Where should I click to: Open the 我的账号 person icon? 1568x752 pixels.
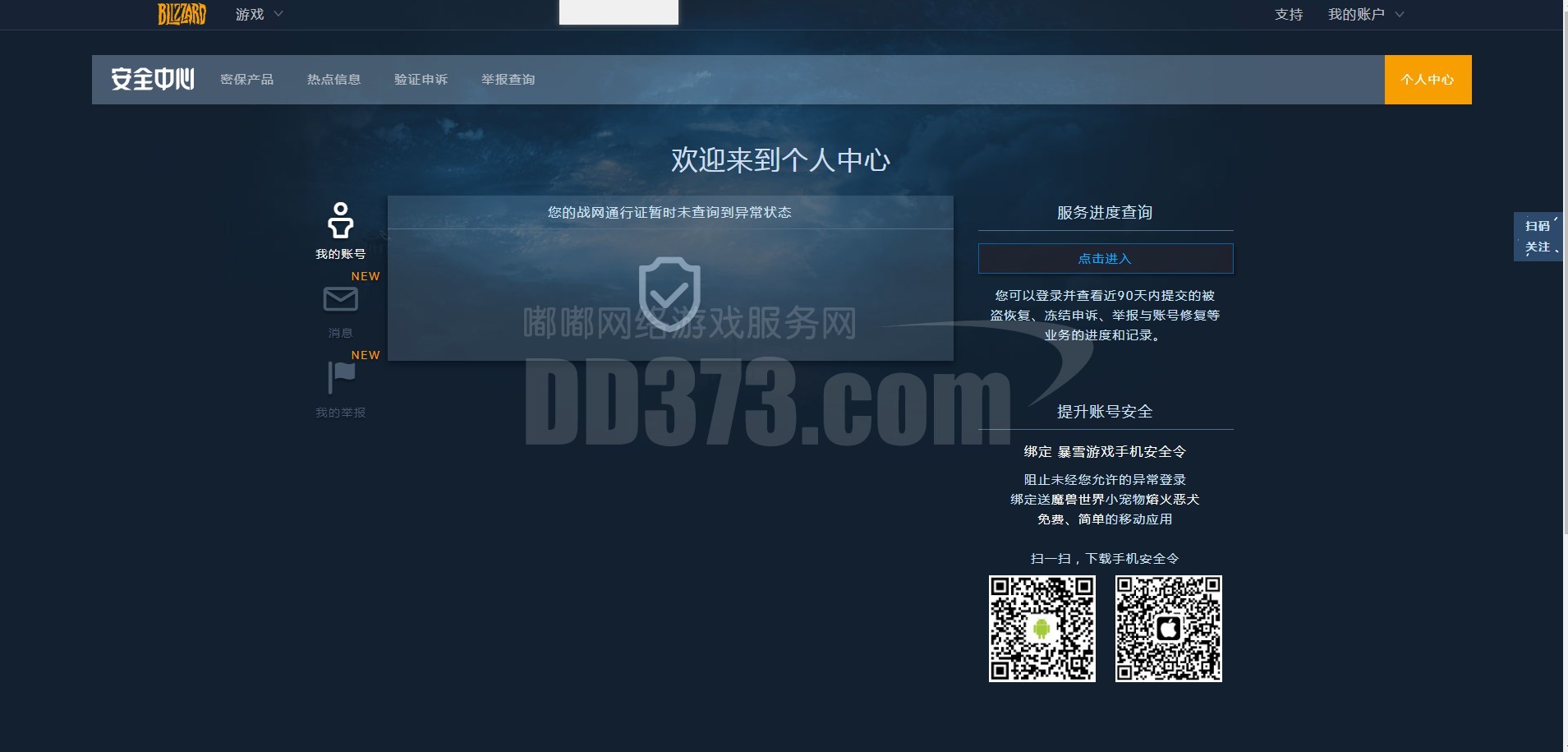pyautogui.click(x=340, y=221)
